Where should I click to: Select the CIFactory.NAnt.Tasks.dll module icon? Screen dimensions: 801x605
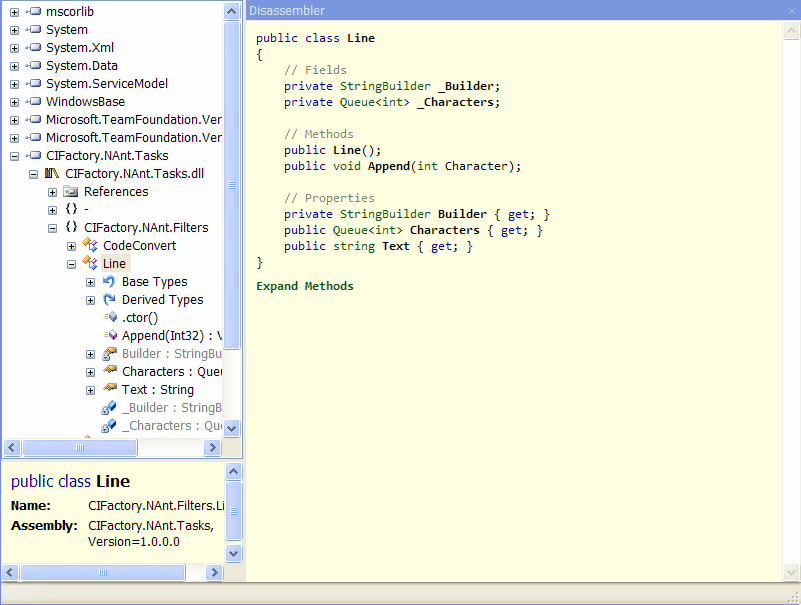(x=52, y=174)
